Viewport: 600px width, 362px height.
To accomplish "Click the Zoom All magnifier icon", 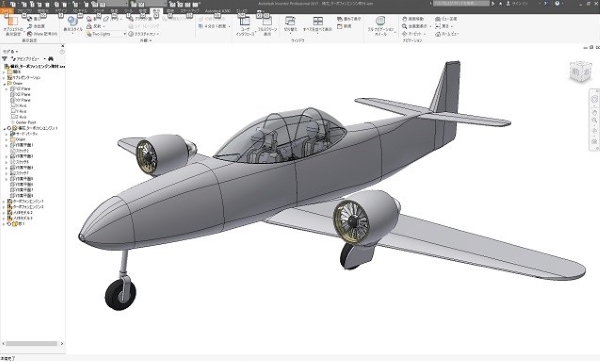I will click(404, 26).
